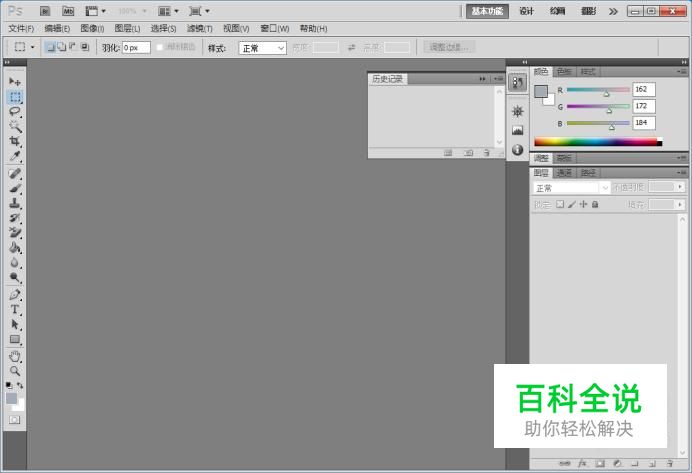Select the Clone Stamp tool
Screen dimensions: 692x473
point(15,203)
